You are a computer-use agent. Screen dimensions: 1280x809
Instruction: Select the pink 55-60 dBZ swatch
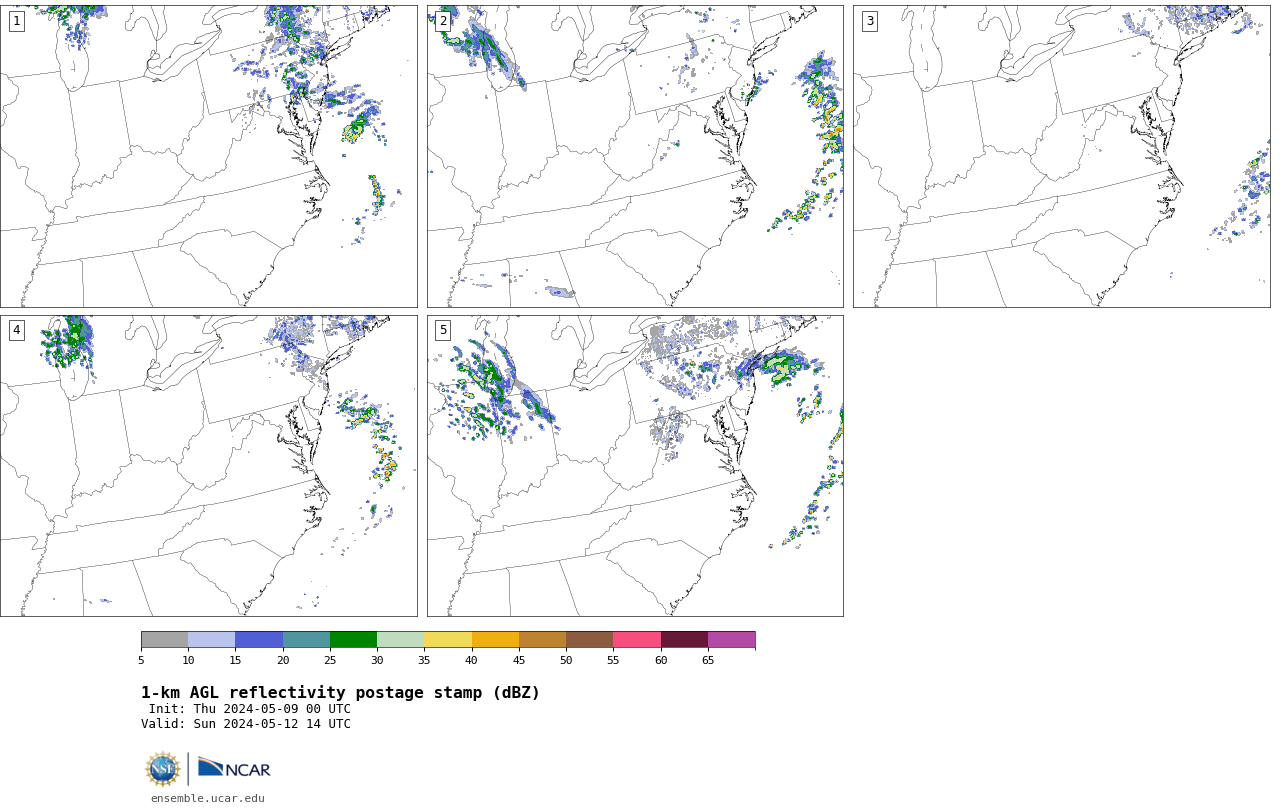tap(637, 640)
